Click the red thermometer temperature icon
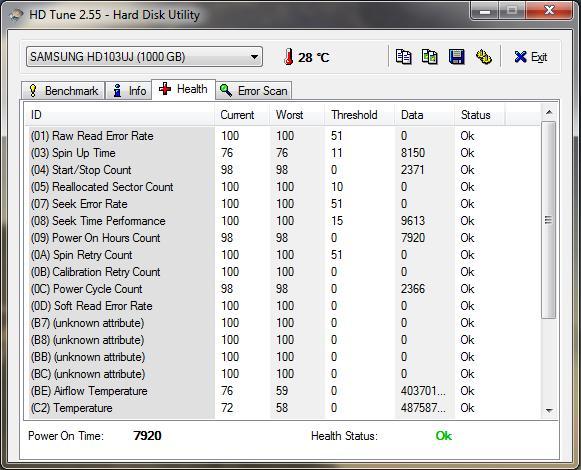This screenshot has width=581, height=470. [288, 57]
